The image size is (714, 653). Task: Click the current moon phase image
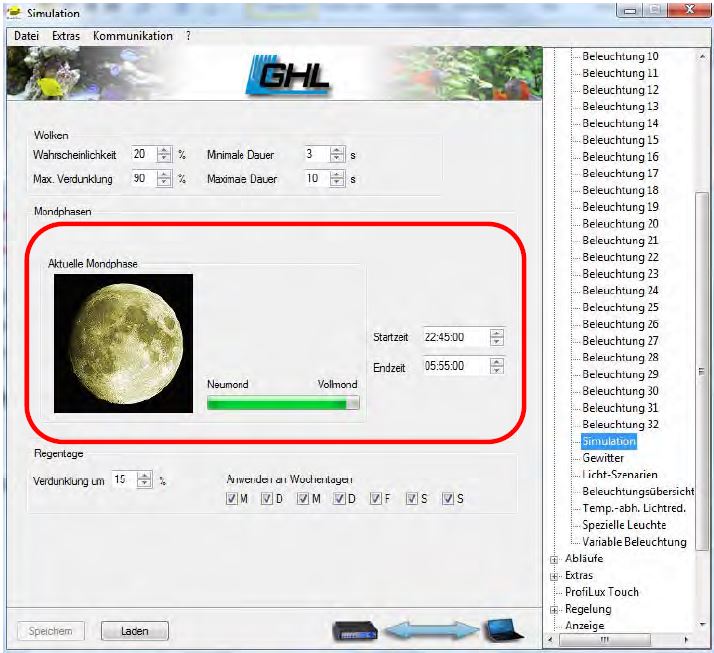pos(122,343)
